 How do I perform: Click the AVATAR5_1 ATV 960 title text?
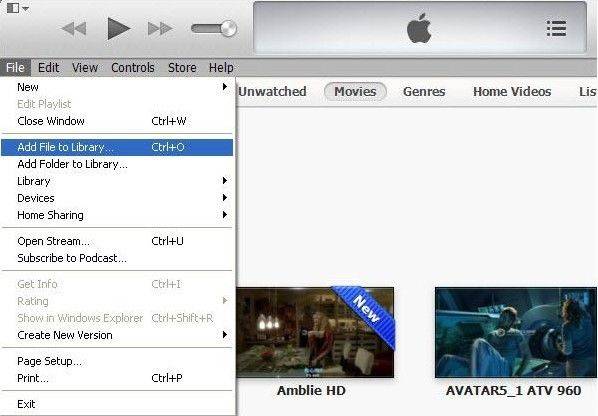pyautogui.click(x=513, y=390)
